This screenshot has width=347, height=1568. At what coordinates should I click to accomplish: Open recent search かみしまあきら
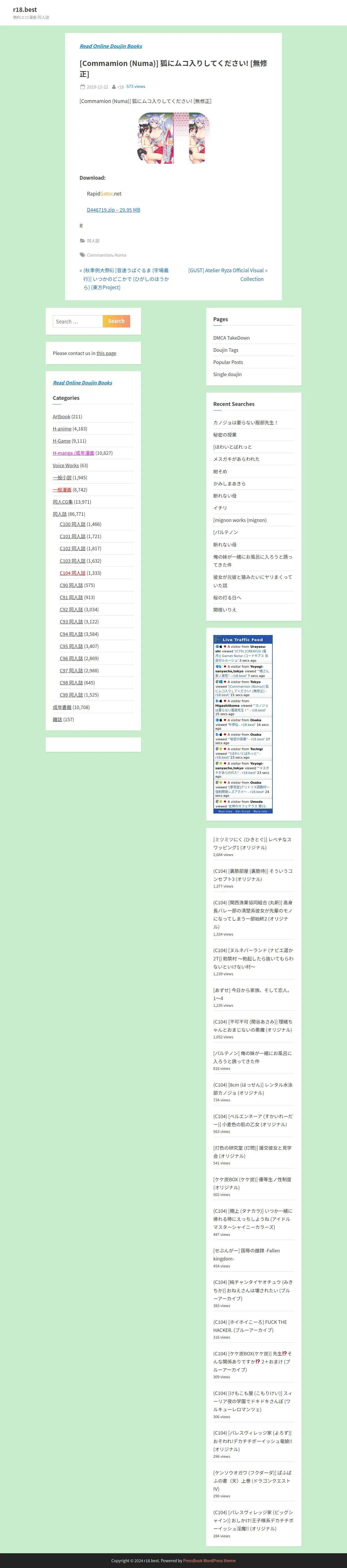230,484
